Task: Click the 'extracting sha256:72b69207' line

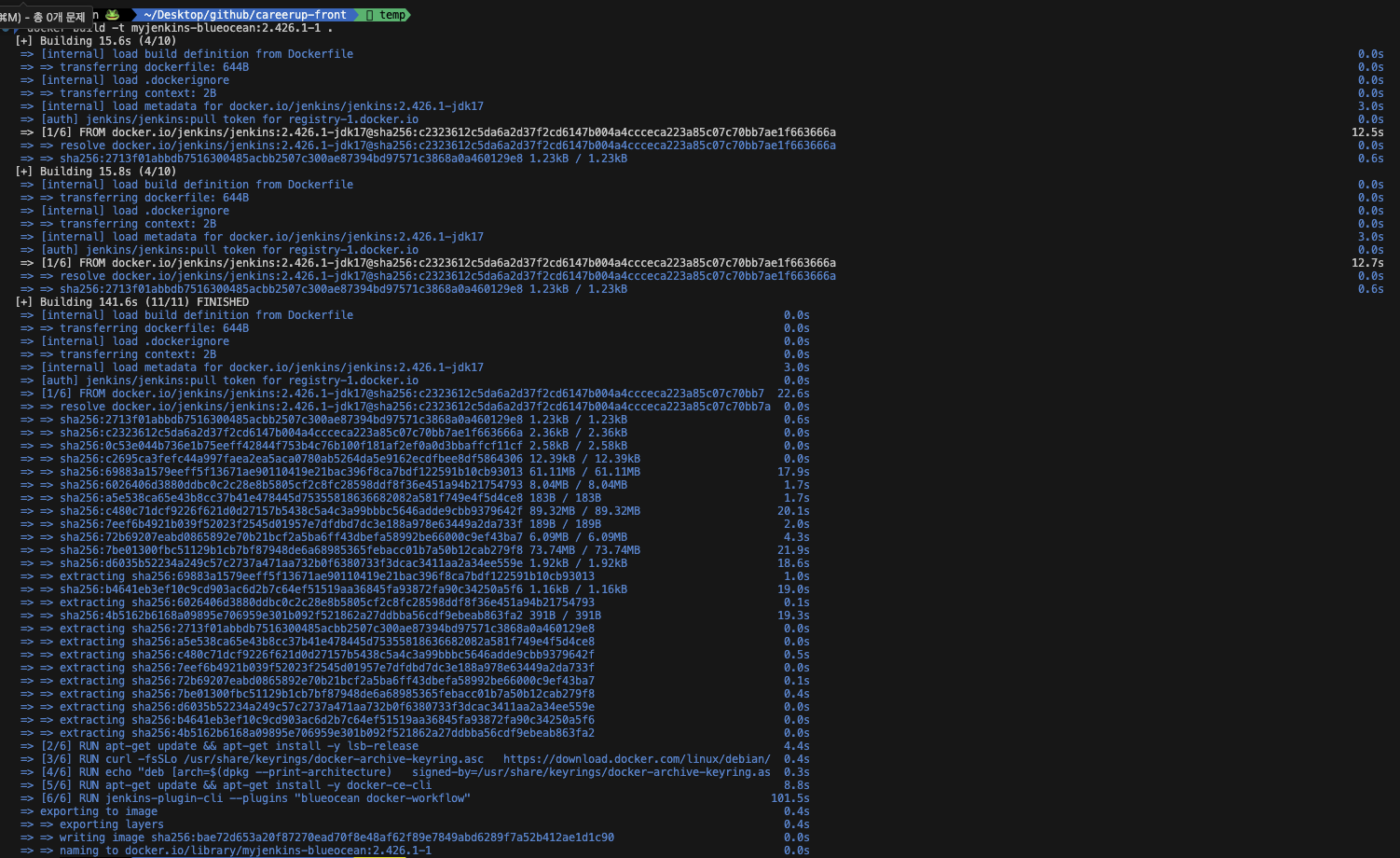Action: coord(308,681)
